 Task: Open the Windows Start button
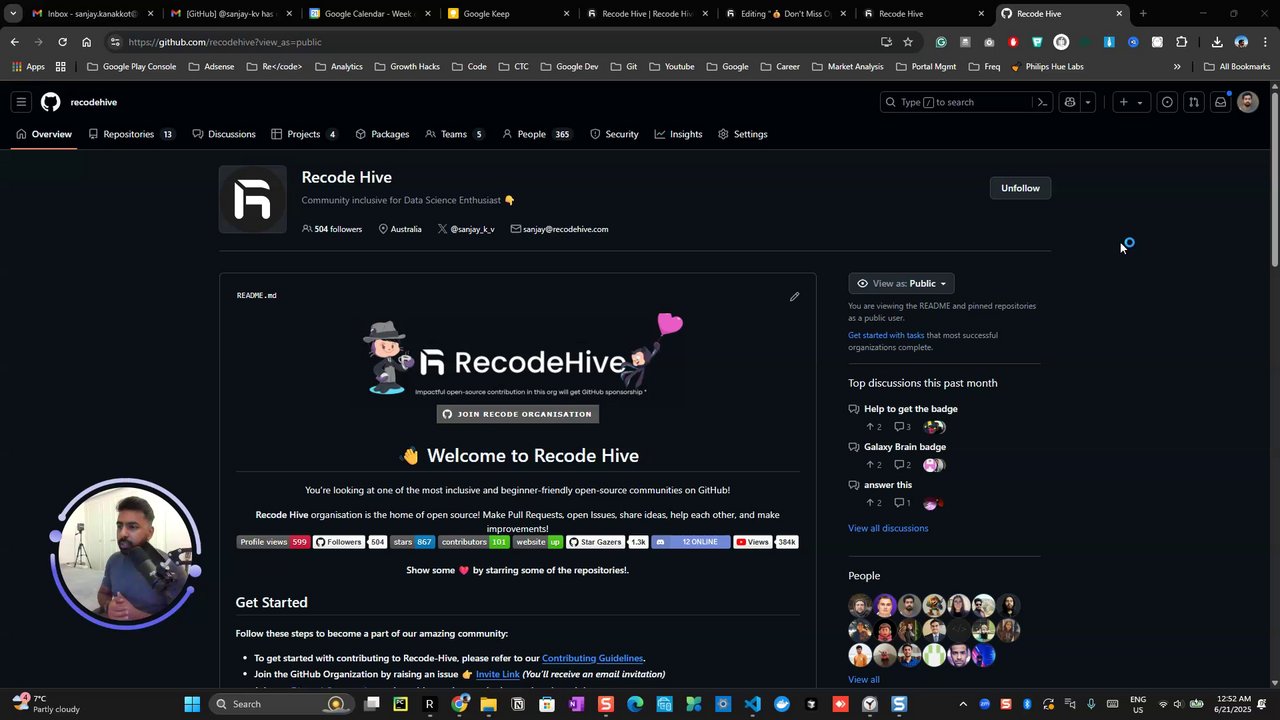tap(192, 704)
